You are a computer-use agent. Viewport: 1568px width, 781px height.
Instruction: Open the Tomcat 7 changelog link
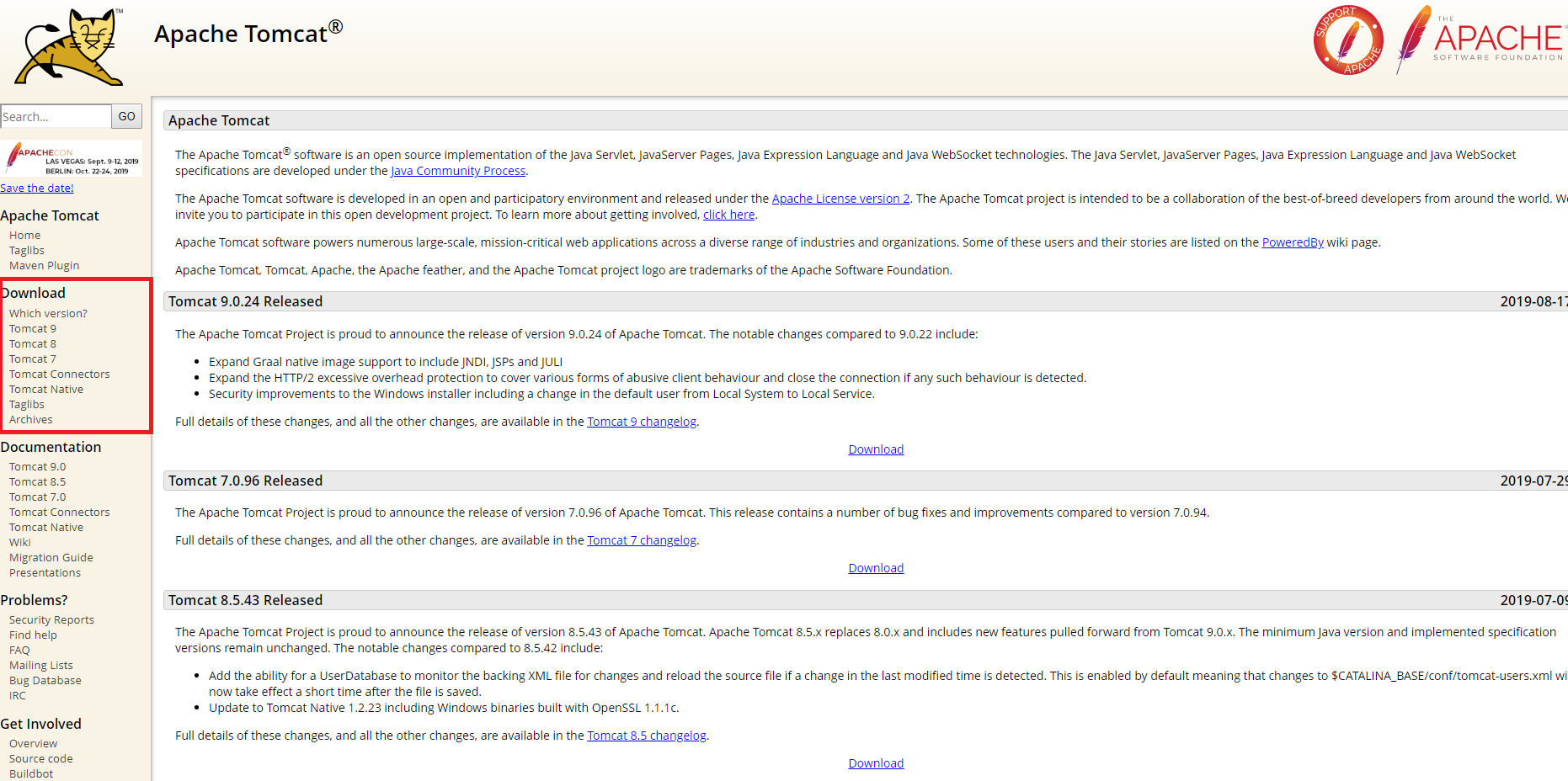click(642, 540)
